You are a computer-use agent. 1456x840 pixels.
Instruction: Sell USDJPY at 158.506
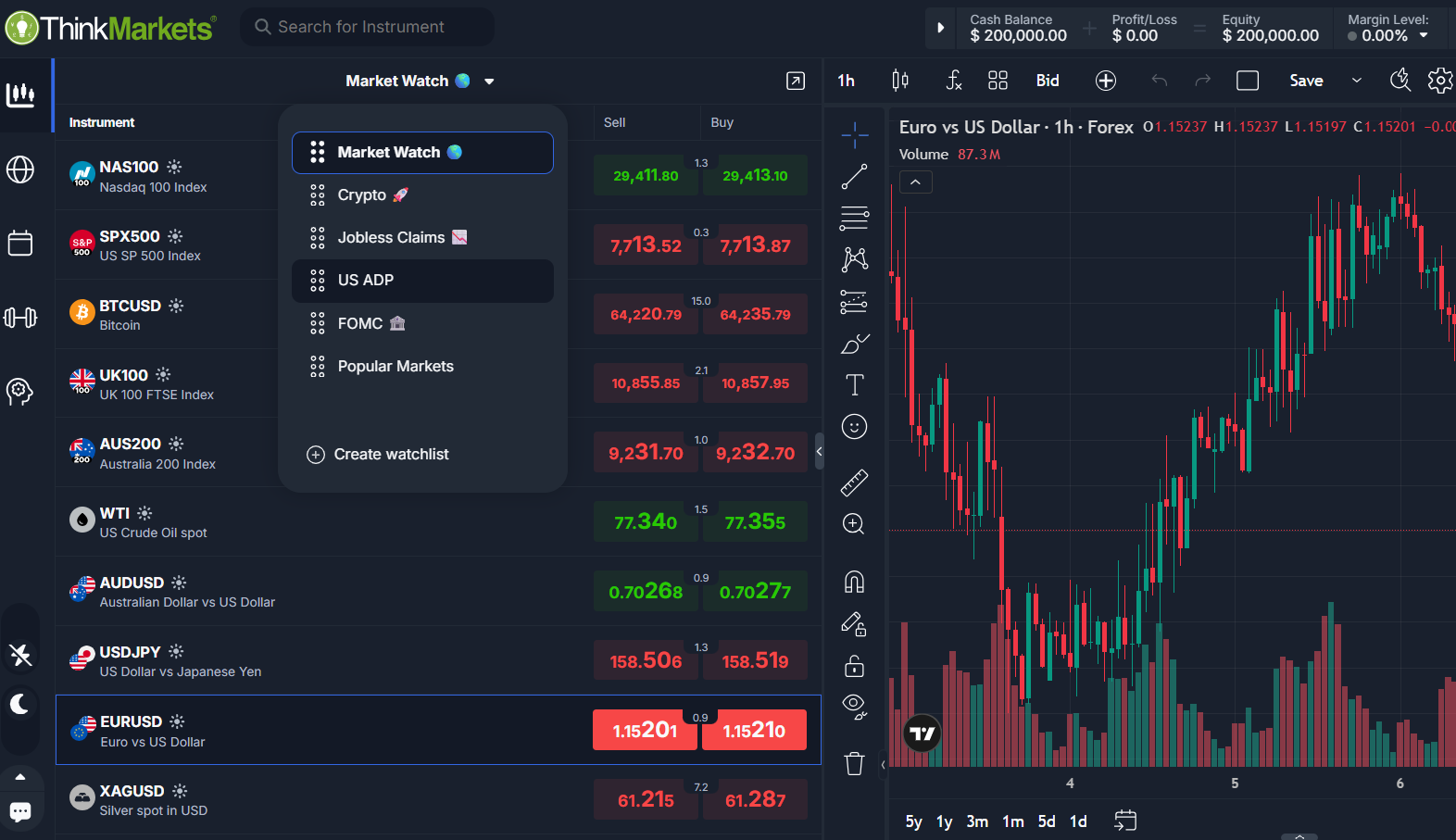coord(646,660)
